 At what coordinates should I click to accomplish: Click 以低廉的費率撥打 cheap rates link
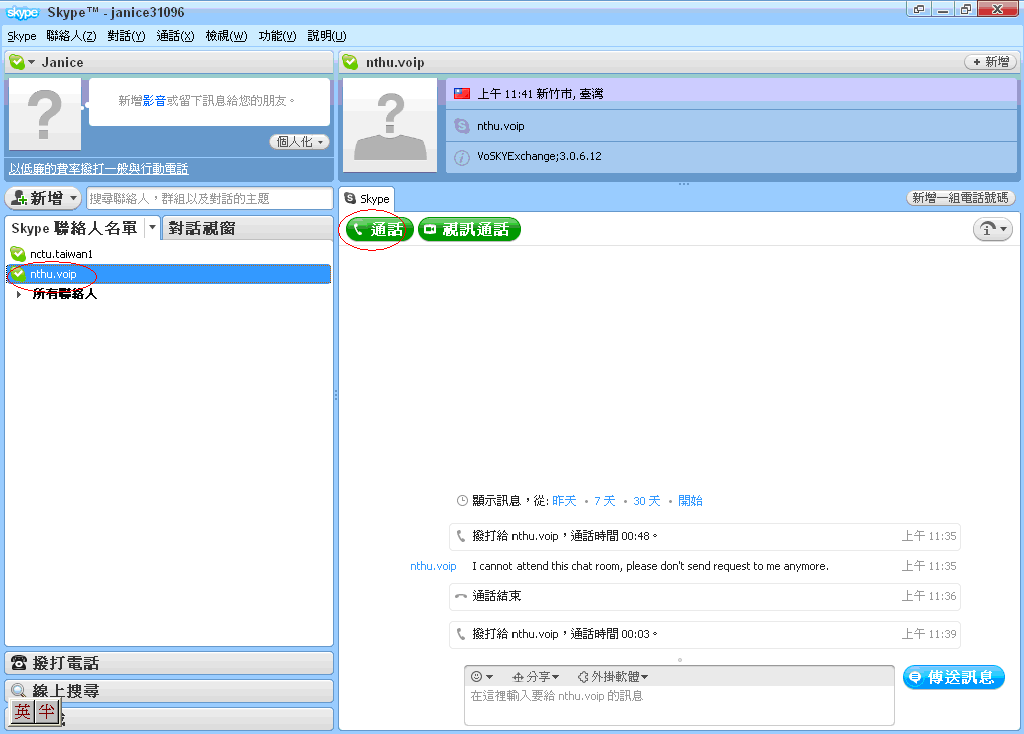[x=98, y=169]
